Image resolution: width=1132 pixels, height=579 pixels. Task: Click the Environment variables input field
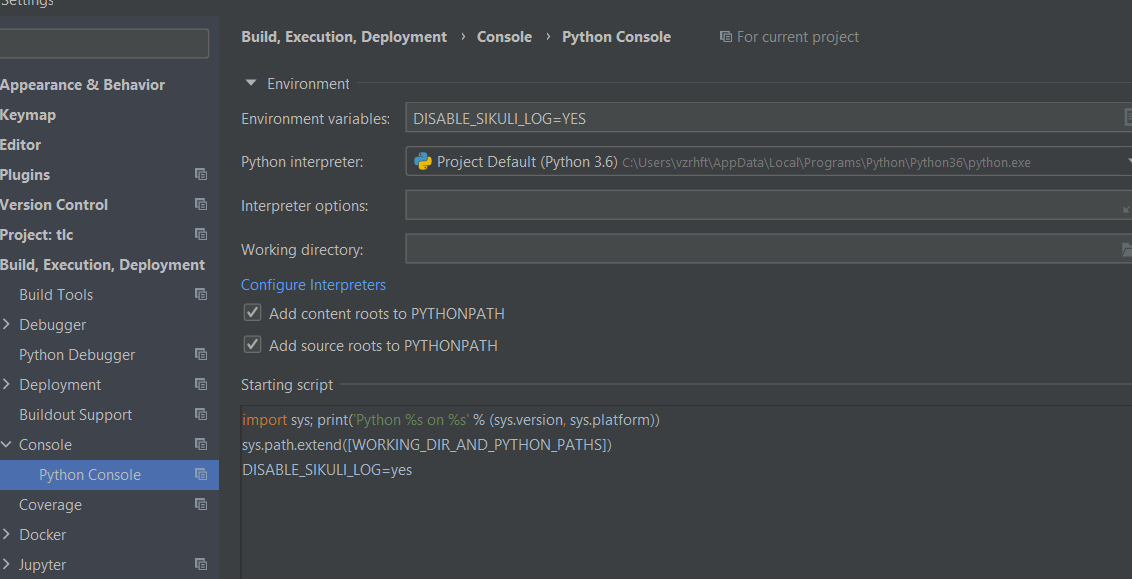coord(760,119)
